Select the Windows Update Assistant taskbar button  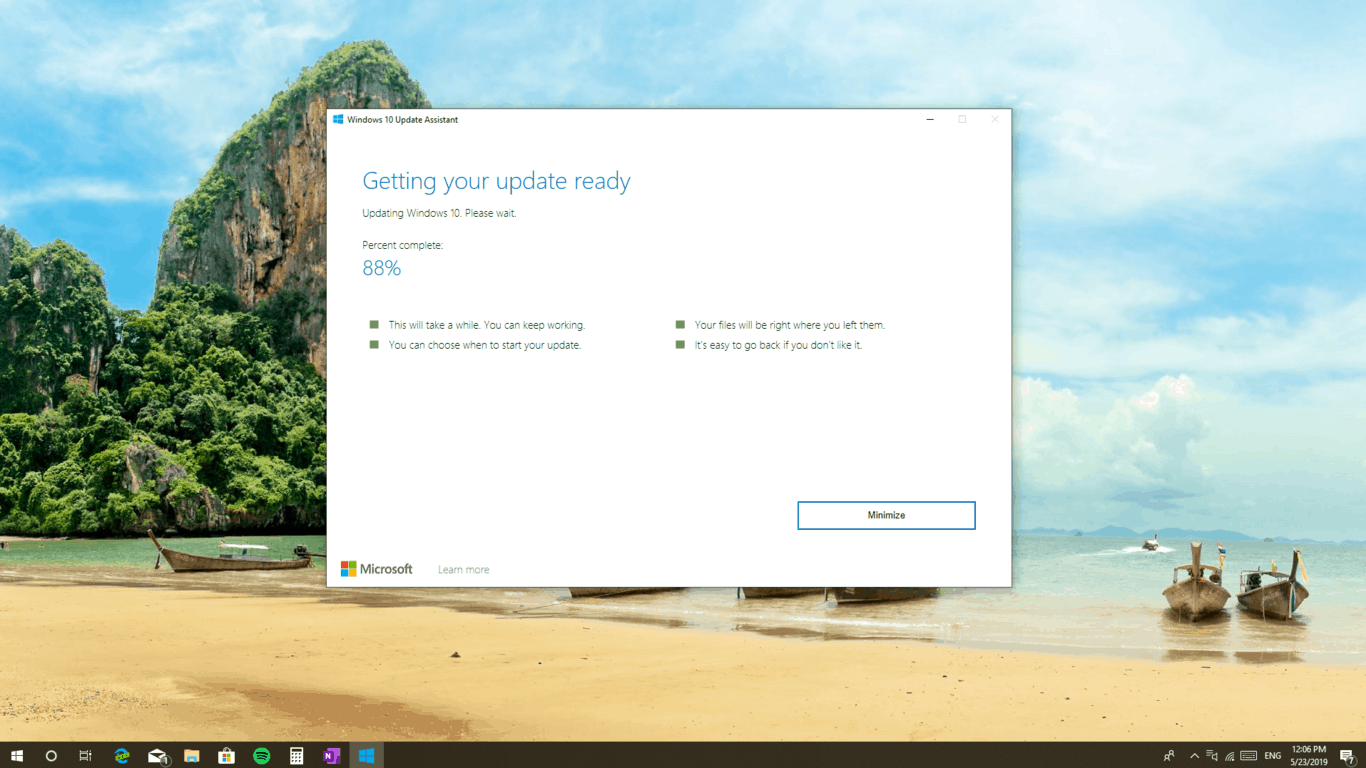pyautogui.click(x=367, y=756)
